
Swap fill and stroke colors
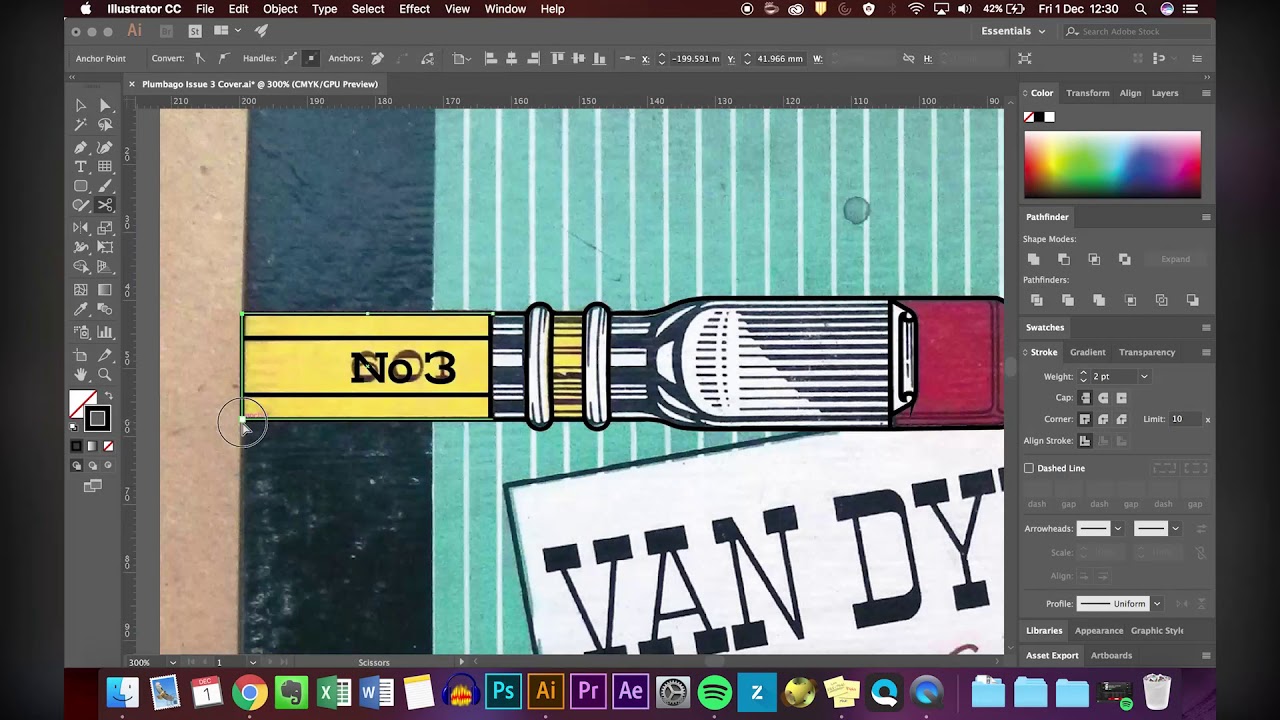click(x=108, y=396)
